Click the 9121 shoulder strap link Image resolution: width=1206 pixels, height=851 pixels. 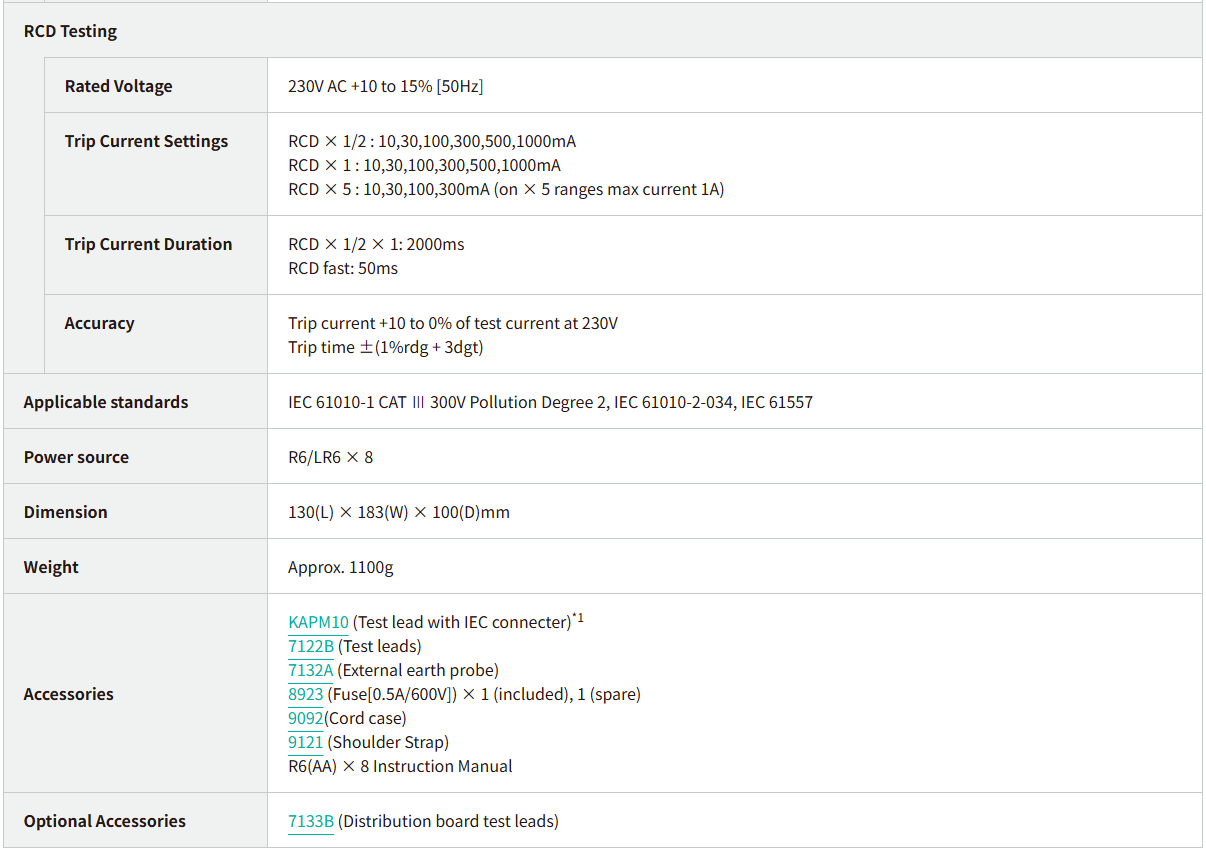click(305, 742)
